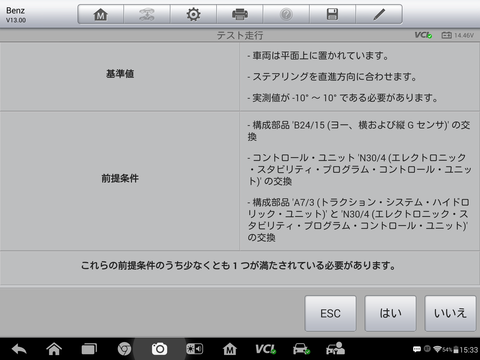Select the 車両は平面上に置かれています line
The width and height of the screenshot is (480, 360).
tap(318, 56)
